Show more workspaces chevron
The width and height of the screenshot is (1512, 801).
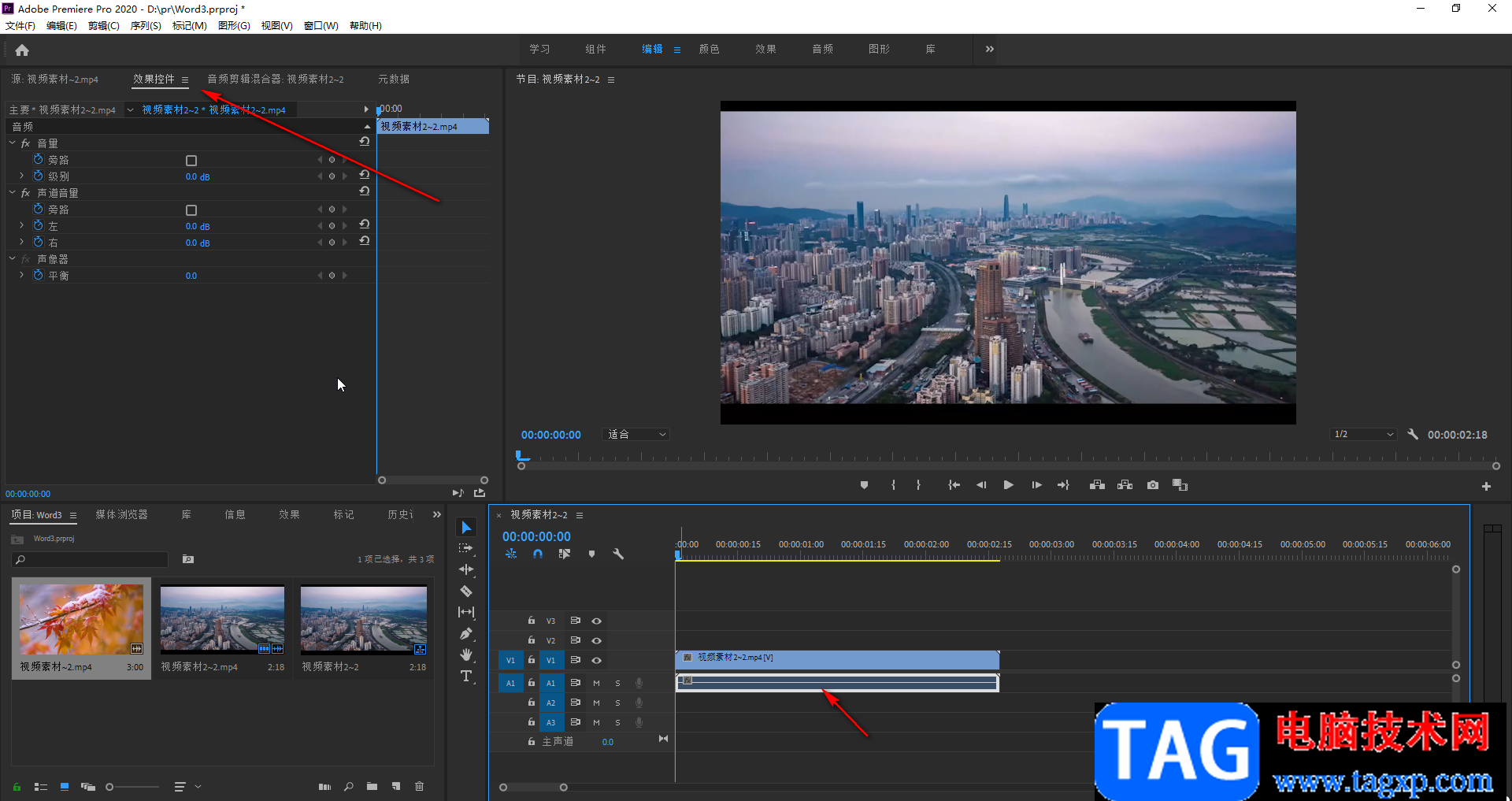point(990,49)
